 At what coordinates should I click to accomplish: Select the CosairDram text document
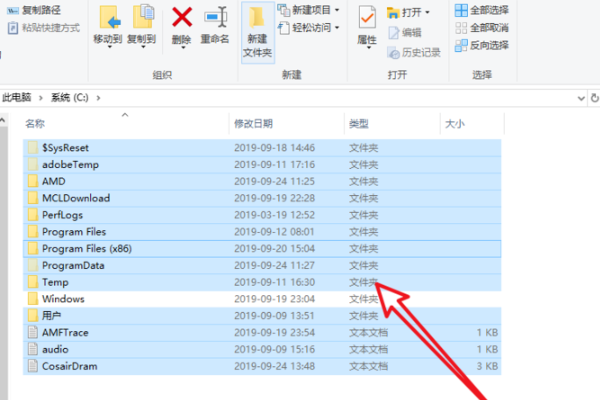pyautogui.click(x=262, y=366)
